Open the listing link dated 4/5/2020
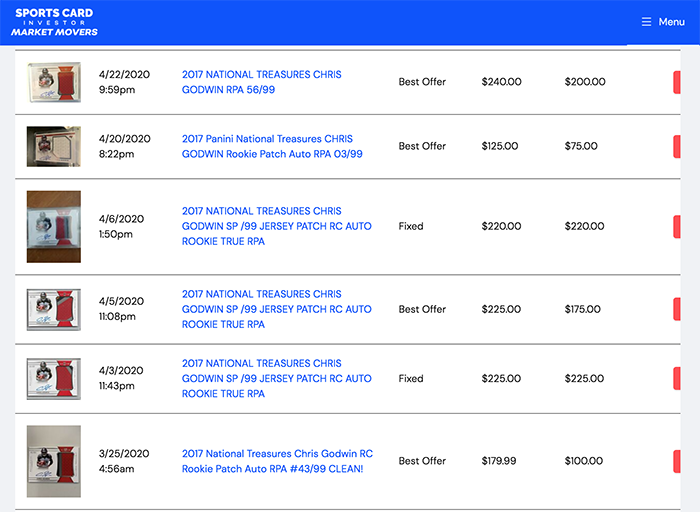700x512 pixels. (276, 309)
